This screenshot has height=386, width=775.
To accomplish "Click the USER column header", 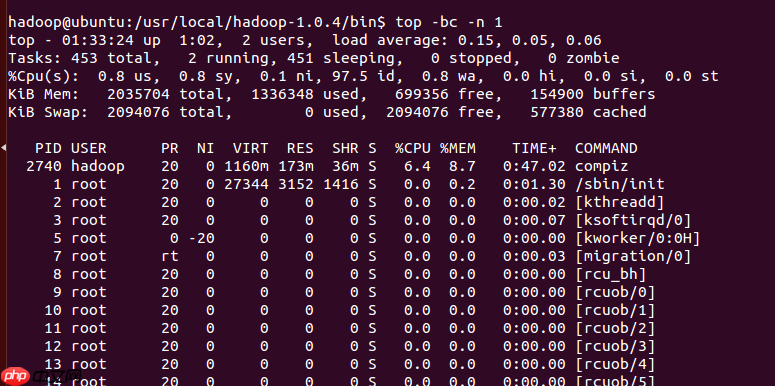I will tap(89, 148).
